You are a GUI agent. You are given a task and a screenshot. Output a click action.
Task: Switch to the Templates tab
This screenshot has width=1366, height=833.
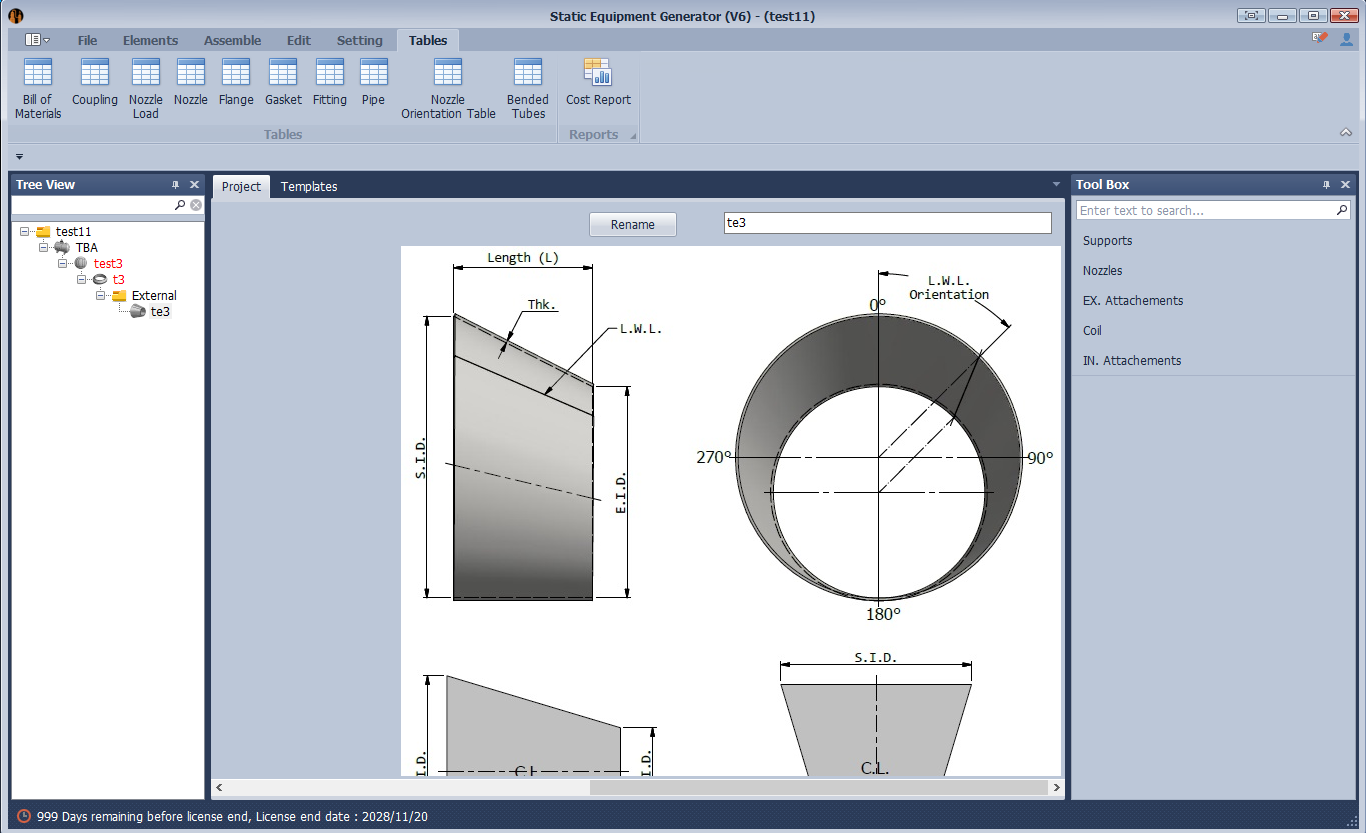[309, 187]
